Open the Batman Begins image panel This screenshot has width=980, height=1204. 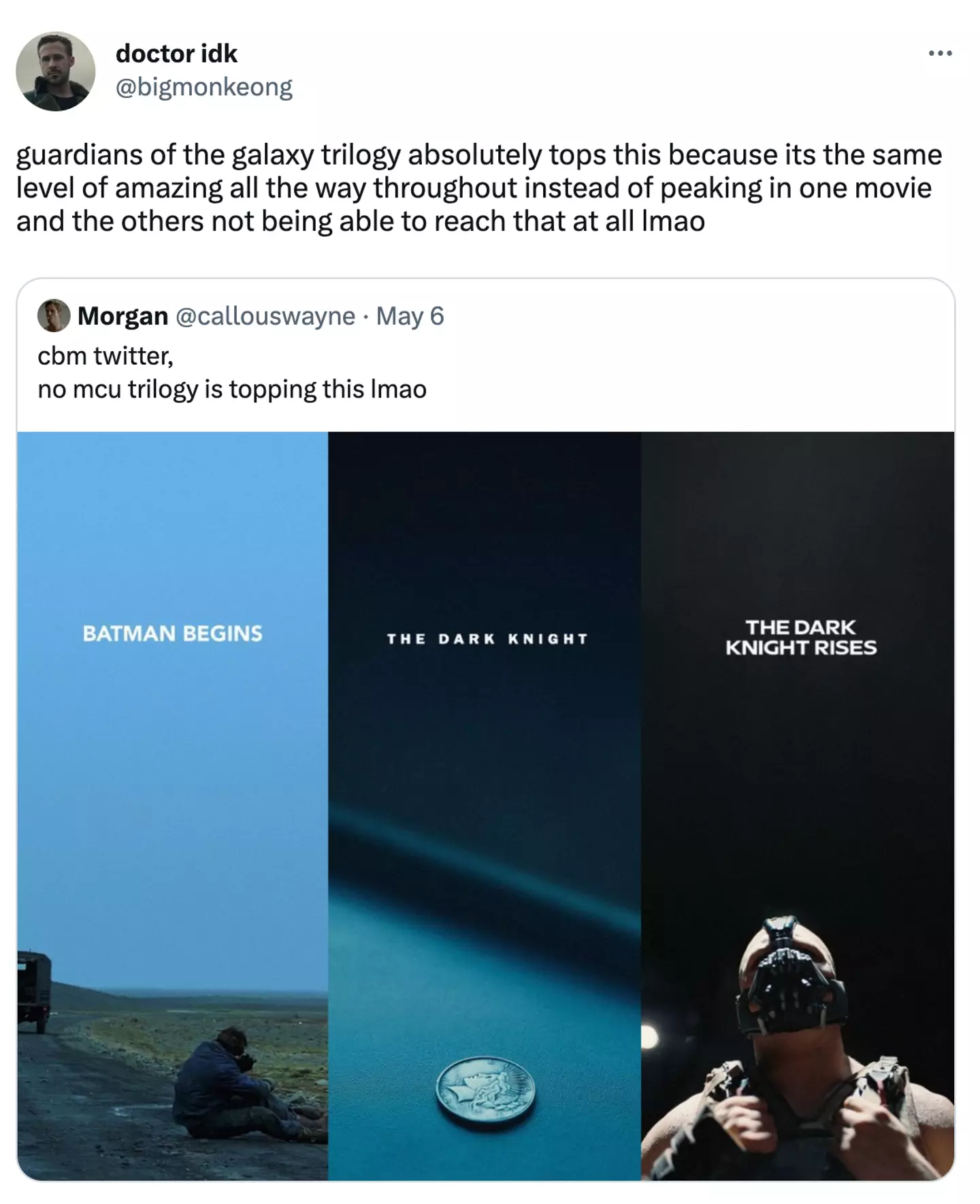[x=173, y=783]
